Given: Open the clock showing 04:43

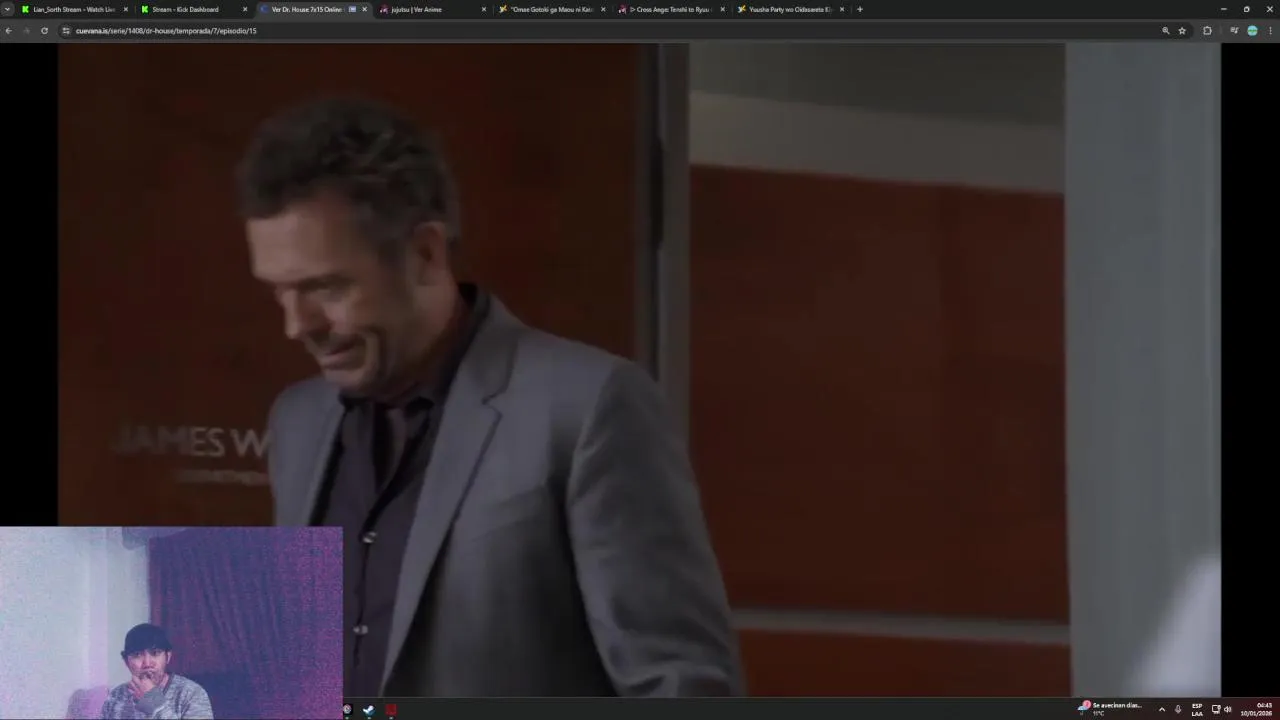Looking at the screenshot, I should pos(1257,709).
